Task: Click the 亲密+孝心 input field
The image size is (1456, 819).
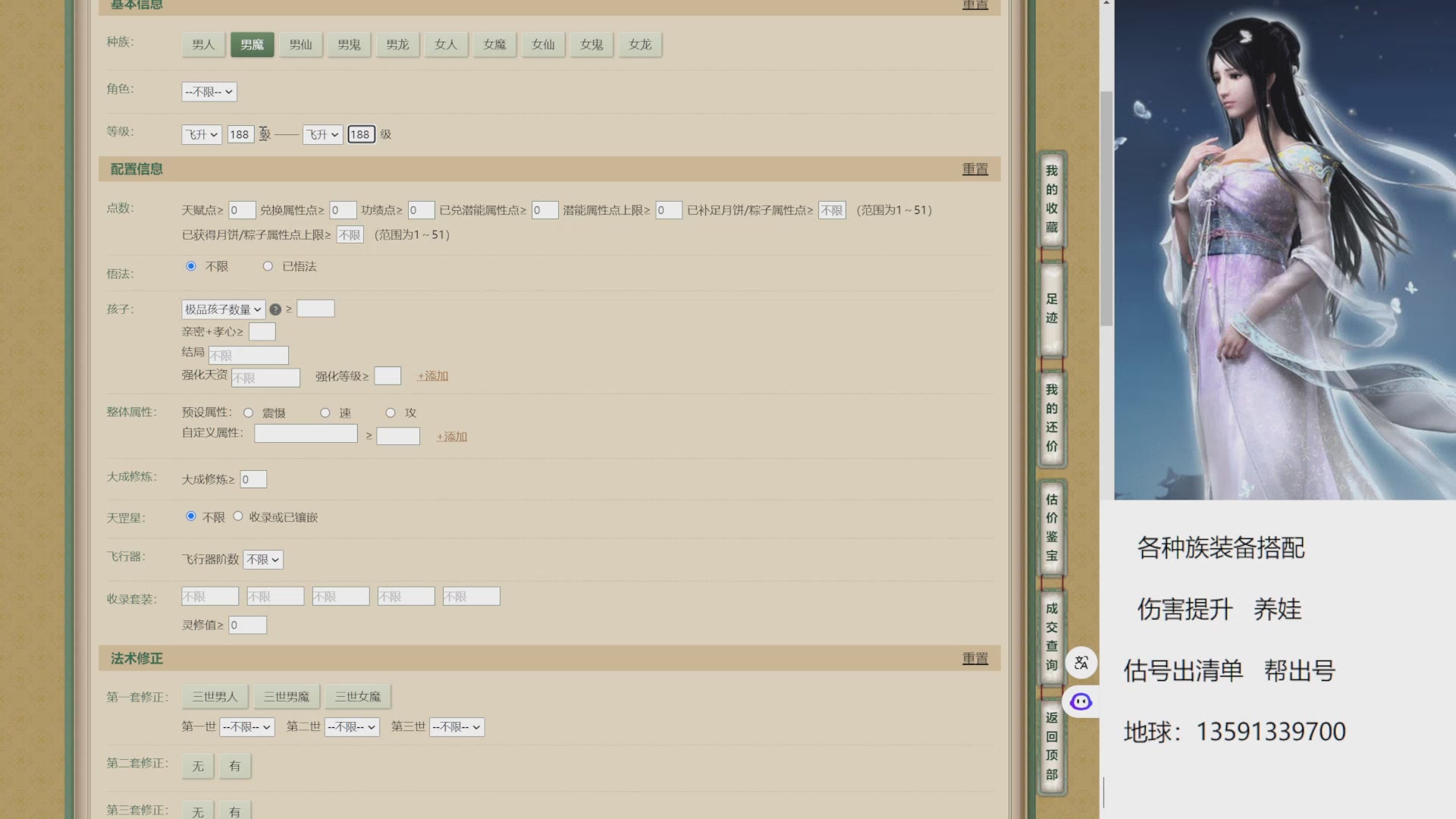Action: coord(262,331)
